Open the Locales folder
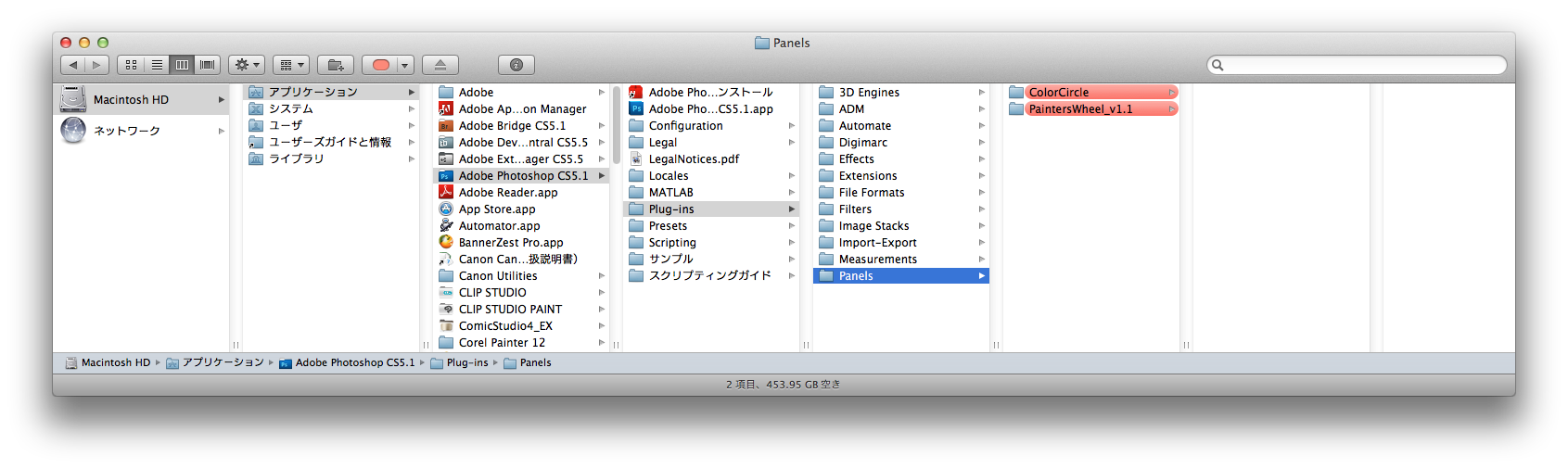This screenshot has width=1568, height=469. click(x=711, y=175)
